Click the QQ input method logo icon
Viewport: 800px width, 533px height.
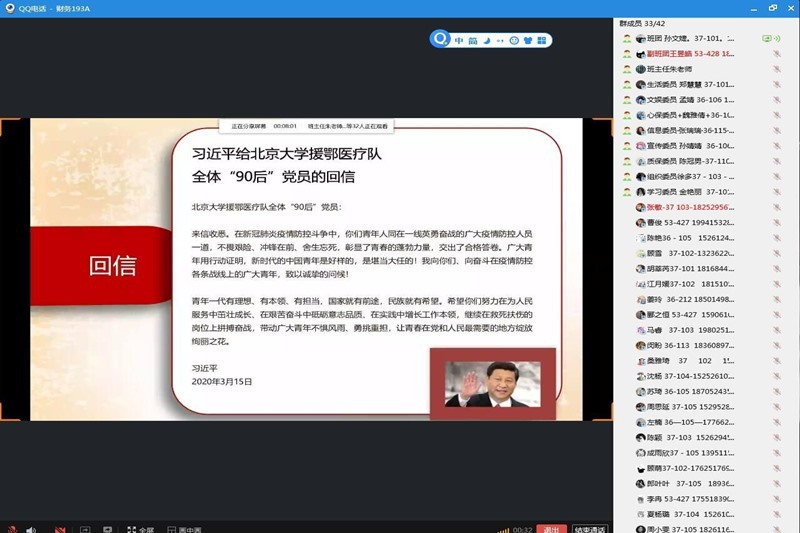pos(440,38)
